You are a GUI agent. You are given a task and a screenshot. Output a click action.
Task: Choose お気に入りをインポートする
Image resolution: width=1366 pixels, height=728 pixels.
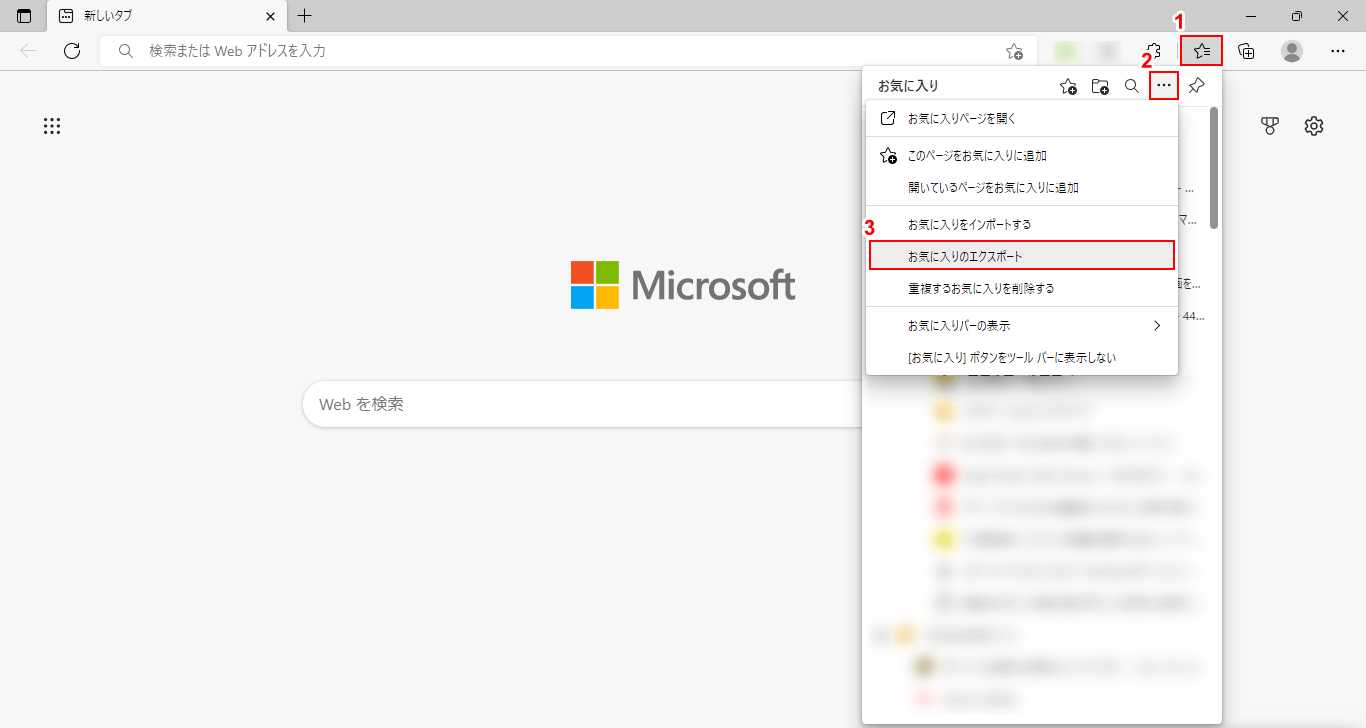pos(1022,225)
